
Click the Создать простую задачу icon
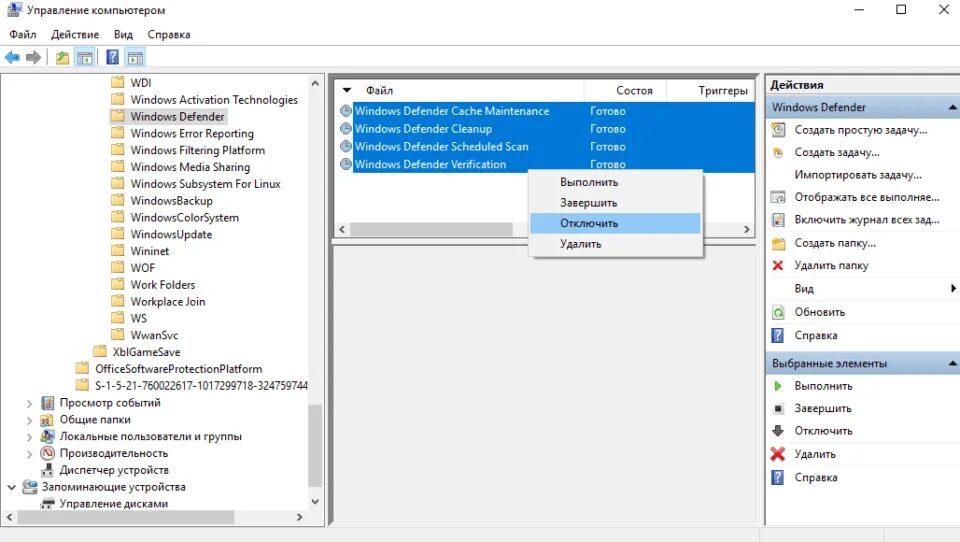click(x=778, y=130)
